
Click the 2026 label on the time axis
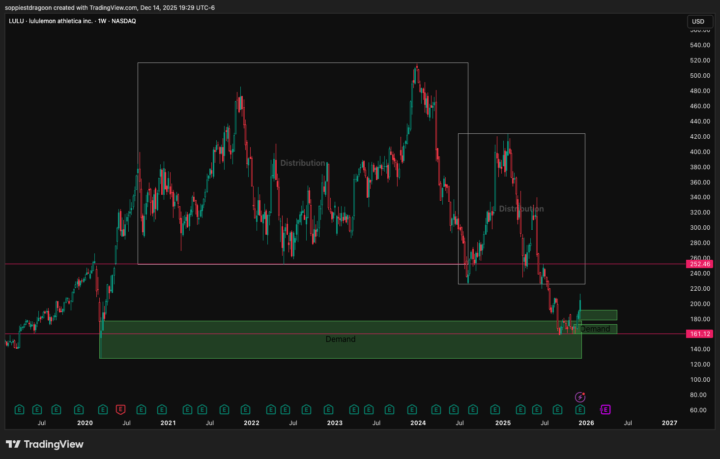click(586, 423)
